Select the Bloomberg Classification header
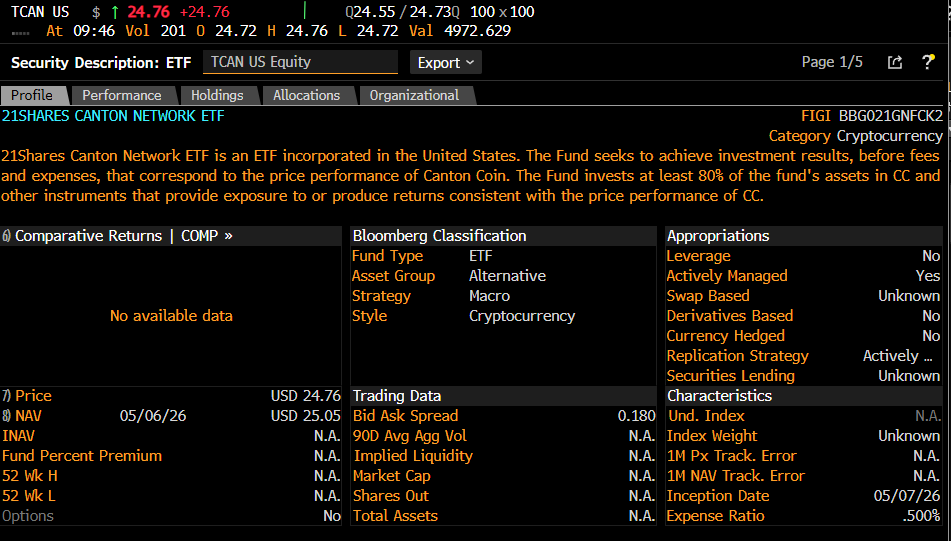 pos(440,236)
